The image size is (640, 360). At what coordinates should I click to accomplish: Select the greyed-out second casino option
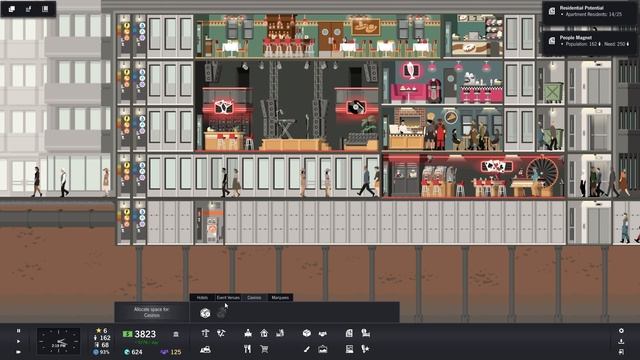click(221, 313)
